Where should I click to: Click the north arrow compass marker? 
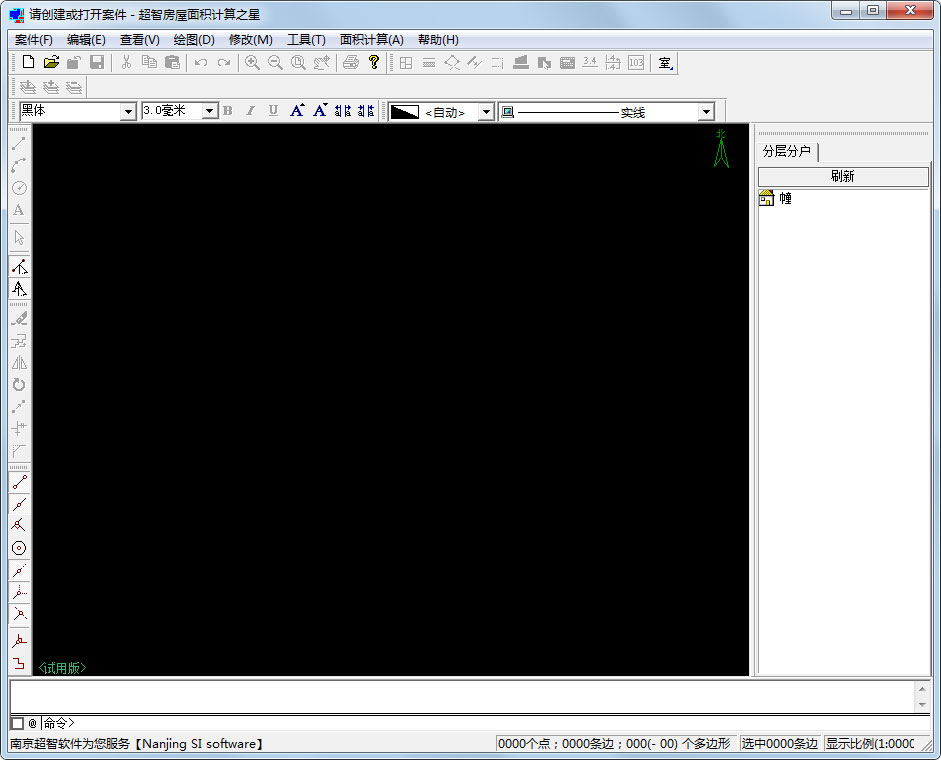(x=721, y=148)
